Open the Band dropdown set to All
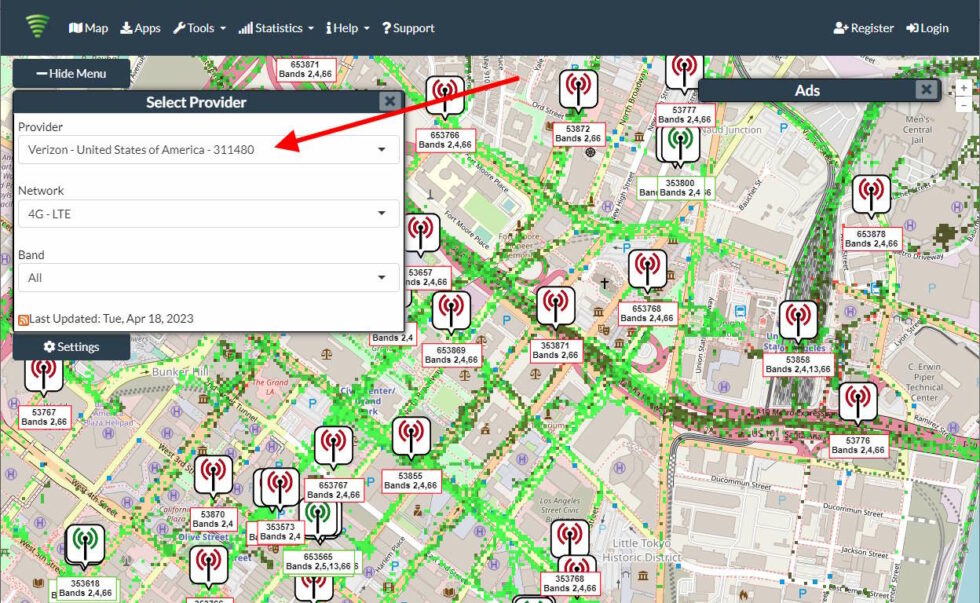The width and height of the screenshot is (980, 603). coord(208,278)
